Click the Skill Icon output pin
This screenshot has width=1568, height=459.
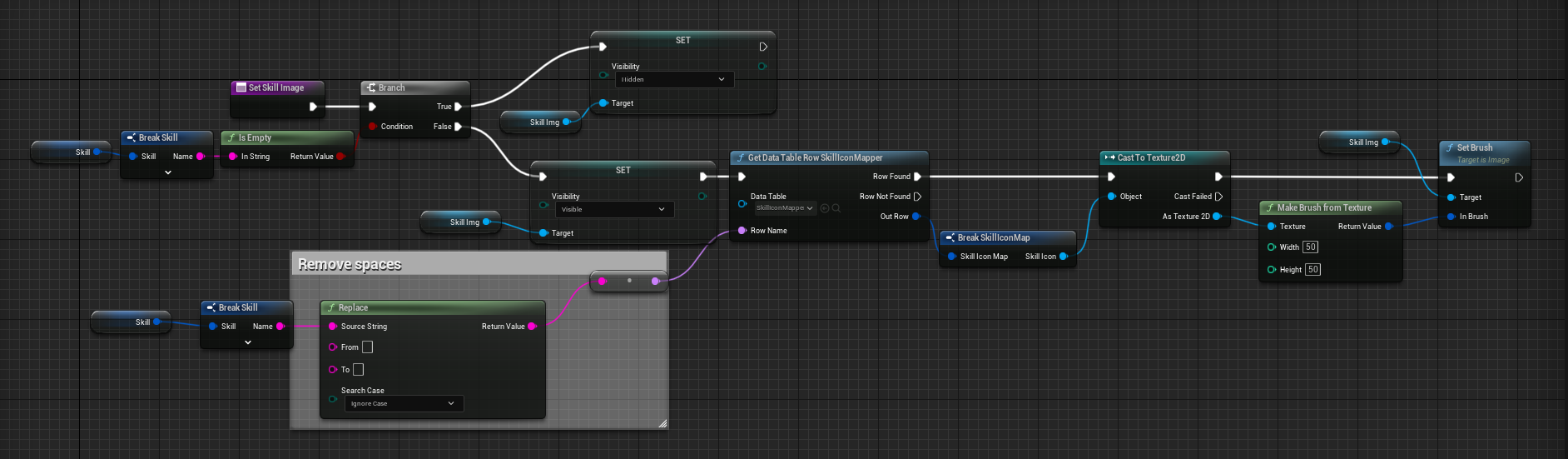click(1064, 257)
